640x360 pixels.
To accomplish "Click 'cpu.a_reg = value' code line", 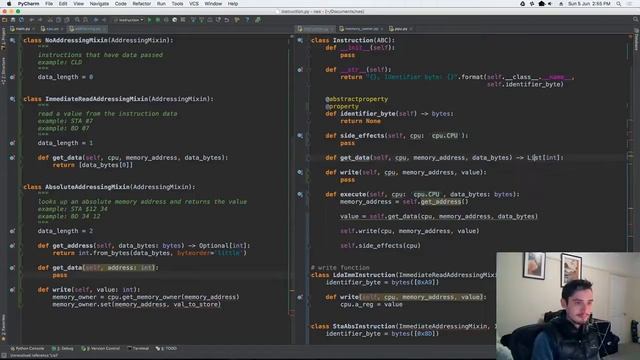I will coord(371,304).
